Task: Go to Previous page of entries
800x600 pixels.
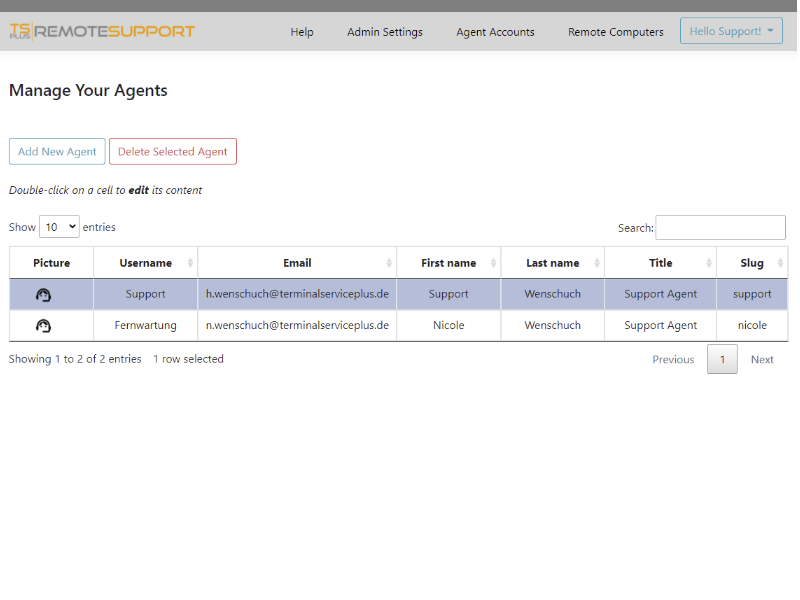Action: point(673,359)
